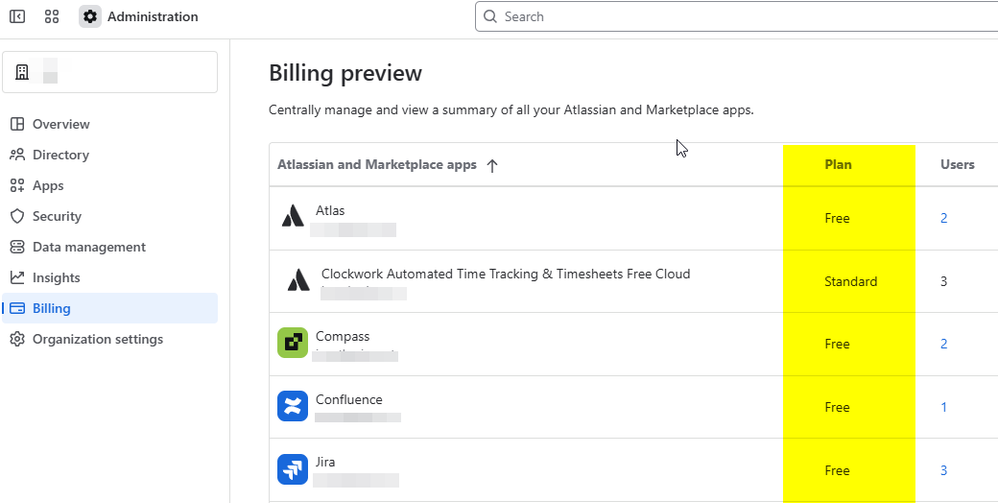This screenshot has width=998, height=503.
Task: Click the Clockwork app logo icon
Action: [x=298, y=280]
